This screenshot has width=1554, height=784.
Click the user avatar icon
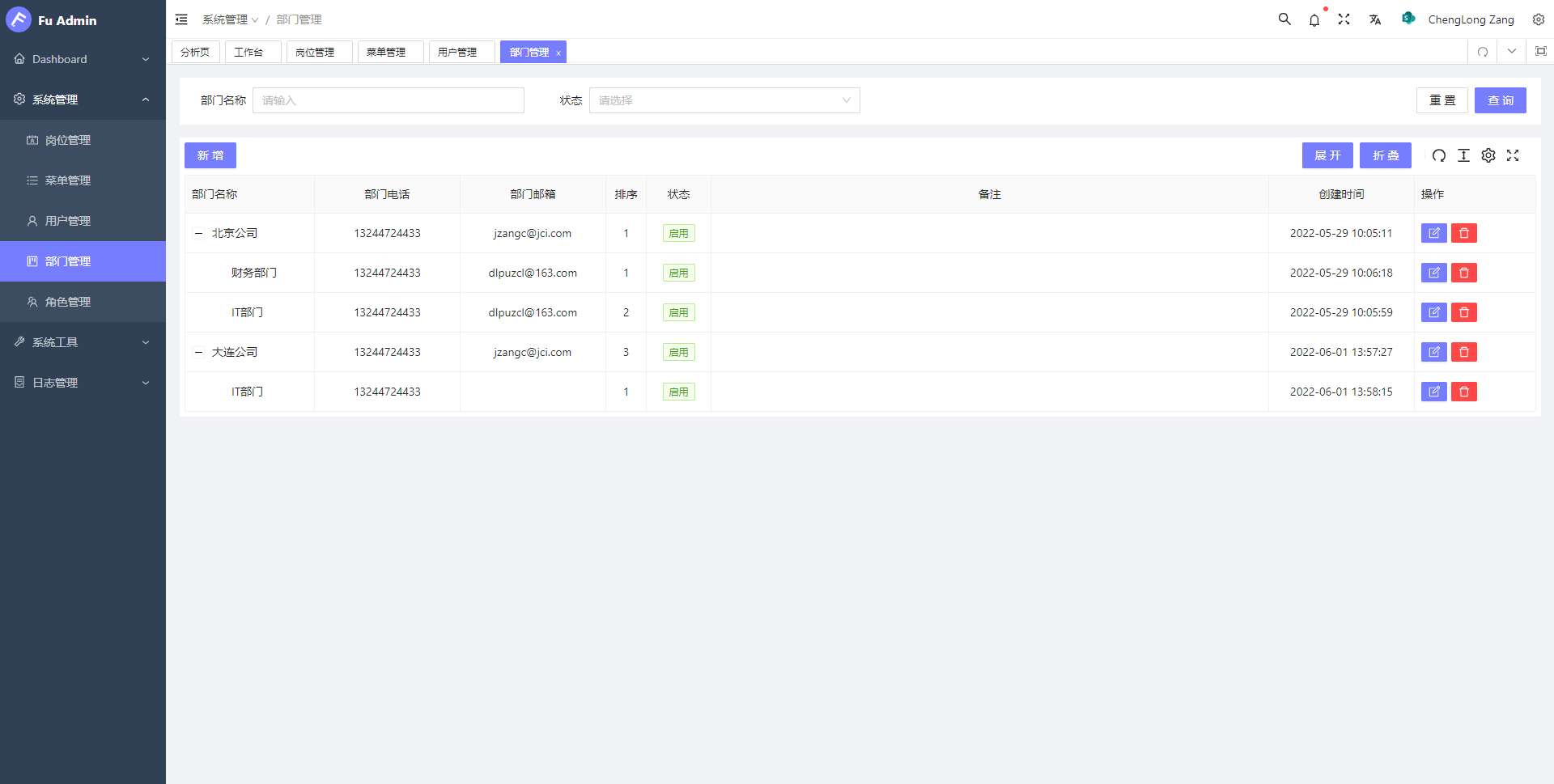tap(1409, 19)
